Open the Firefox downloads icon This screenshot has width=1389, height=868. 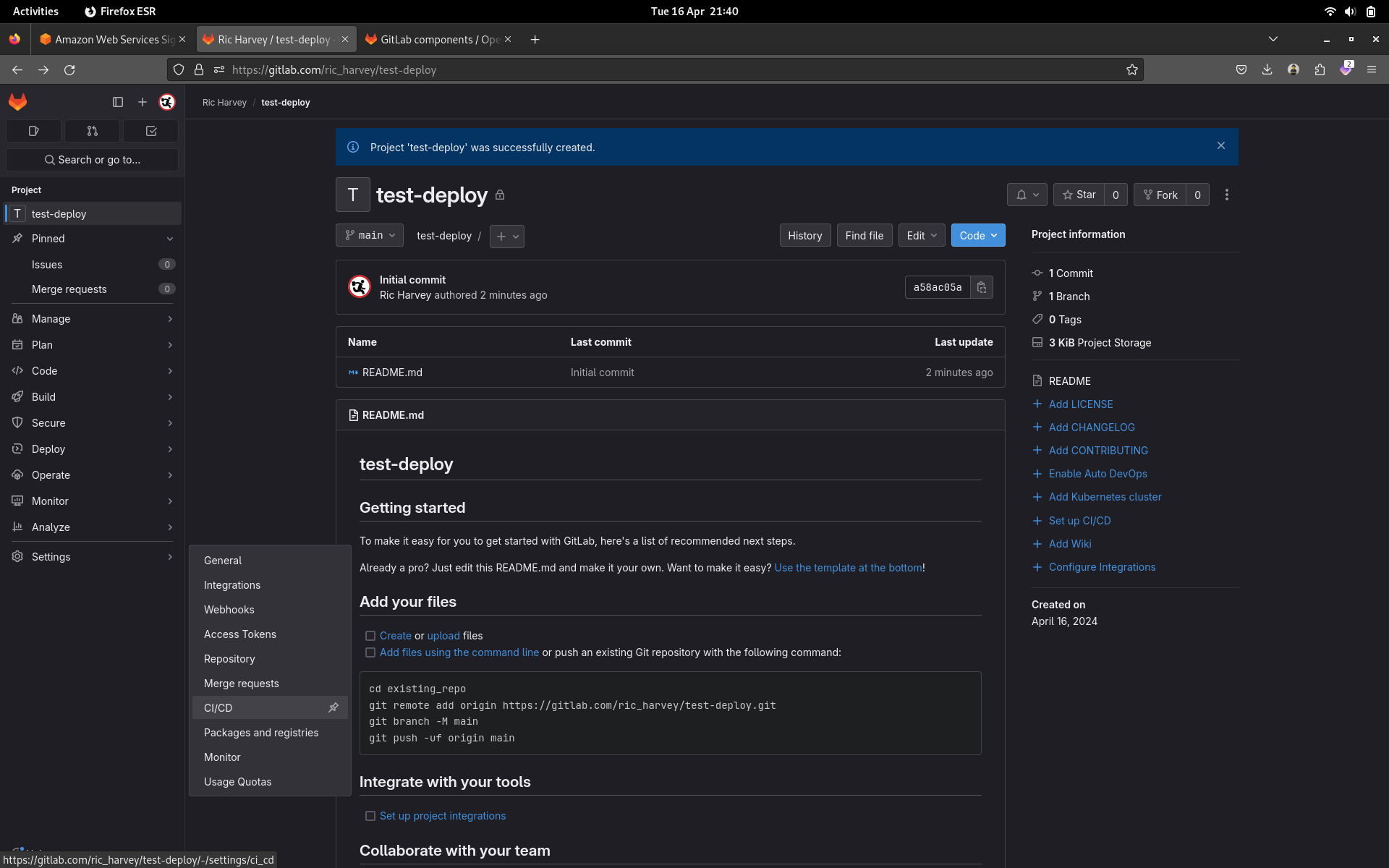[x=1267, y=69]
